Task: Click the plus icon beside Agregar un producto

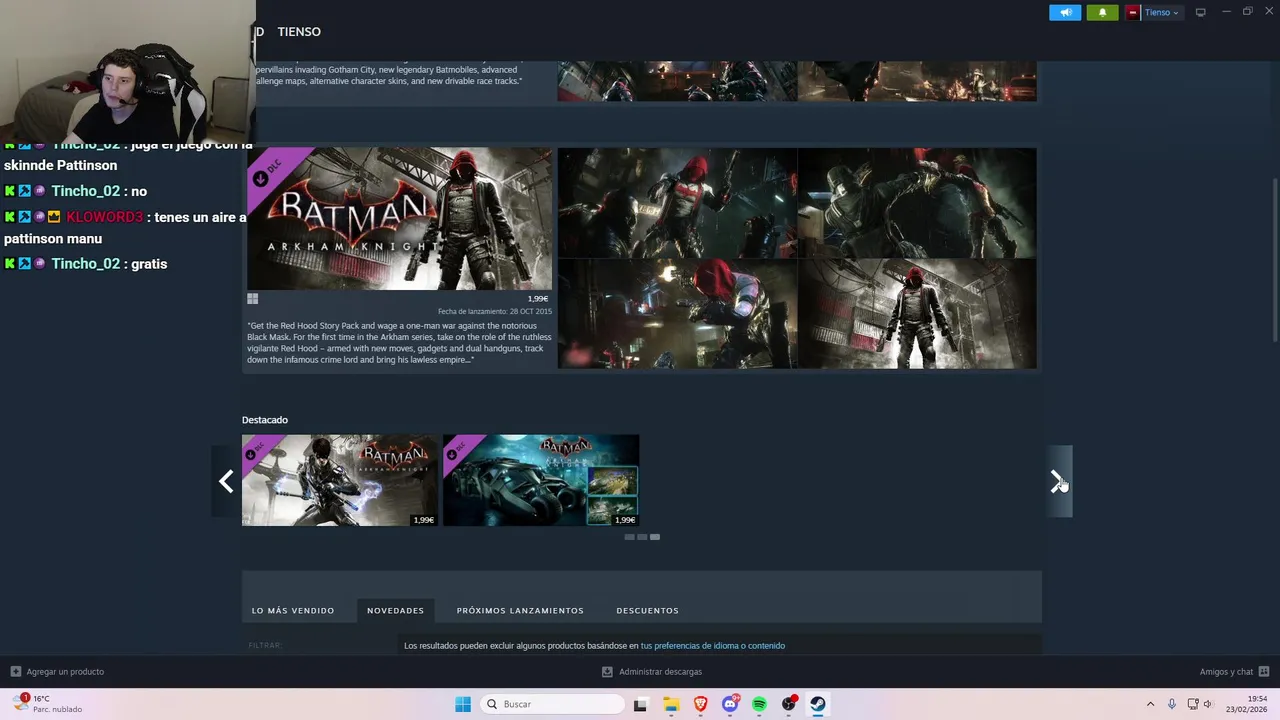Action: (15, 672)
